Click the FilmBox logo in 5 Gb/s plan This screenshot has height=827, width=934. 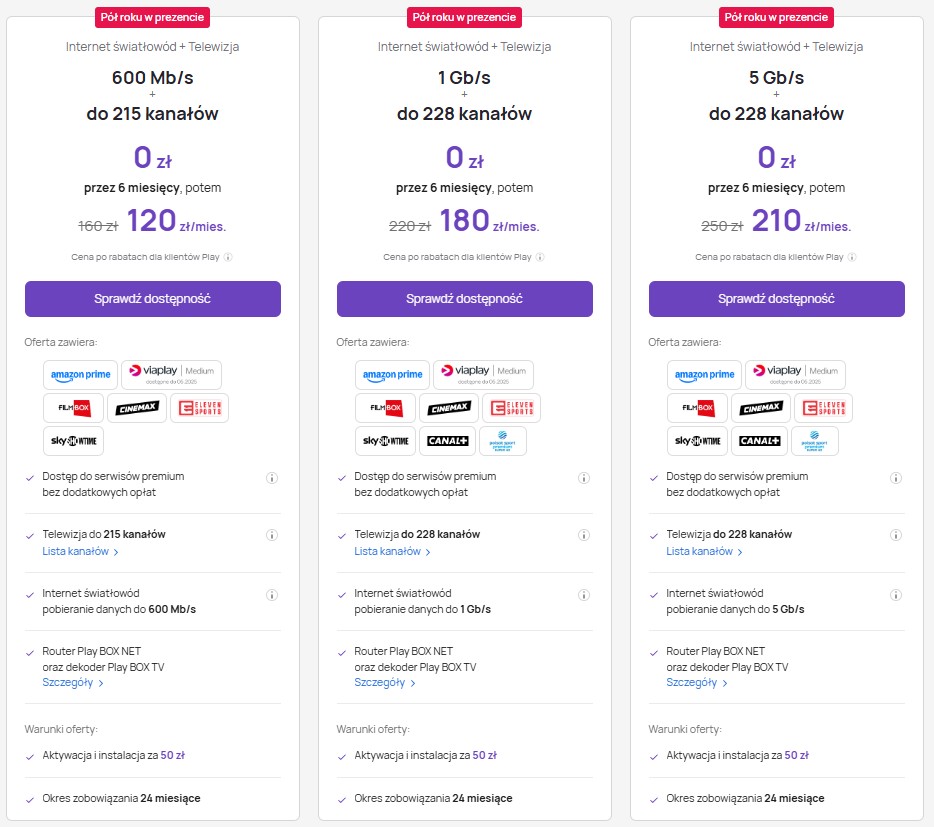[698, 408]
